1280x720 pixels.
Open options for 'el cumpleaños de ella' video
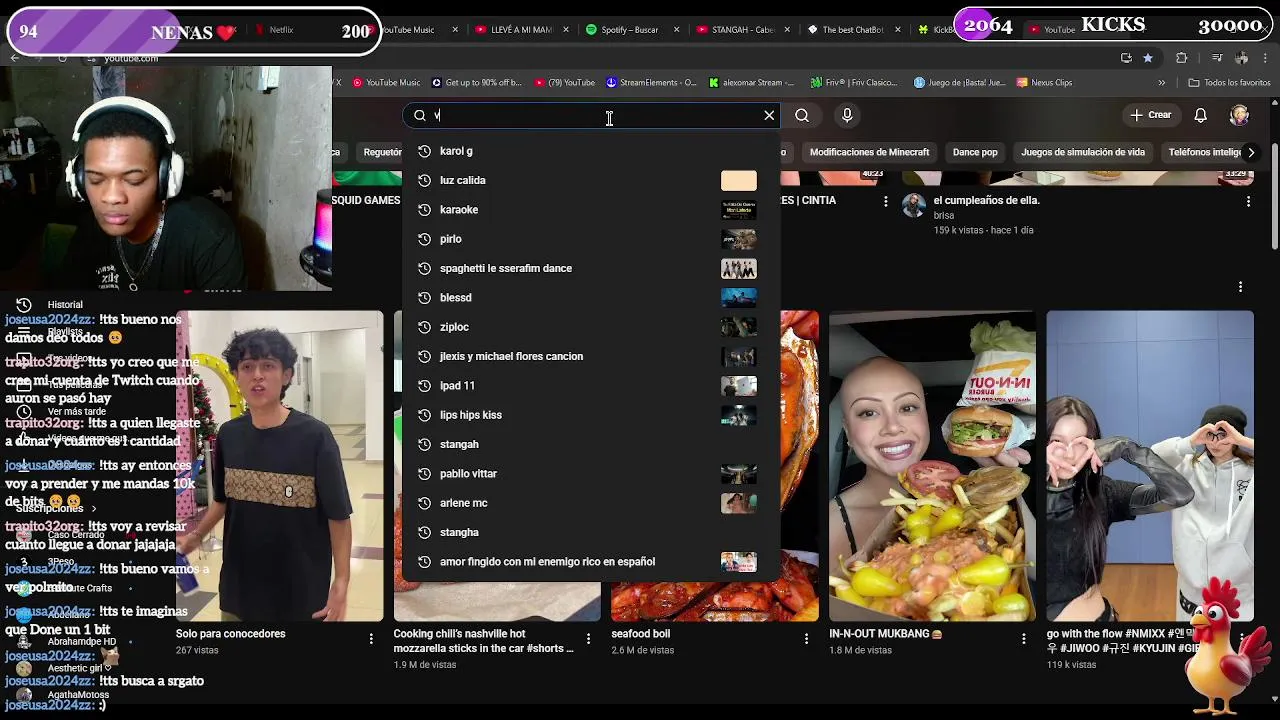(x=1248, y=202)
